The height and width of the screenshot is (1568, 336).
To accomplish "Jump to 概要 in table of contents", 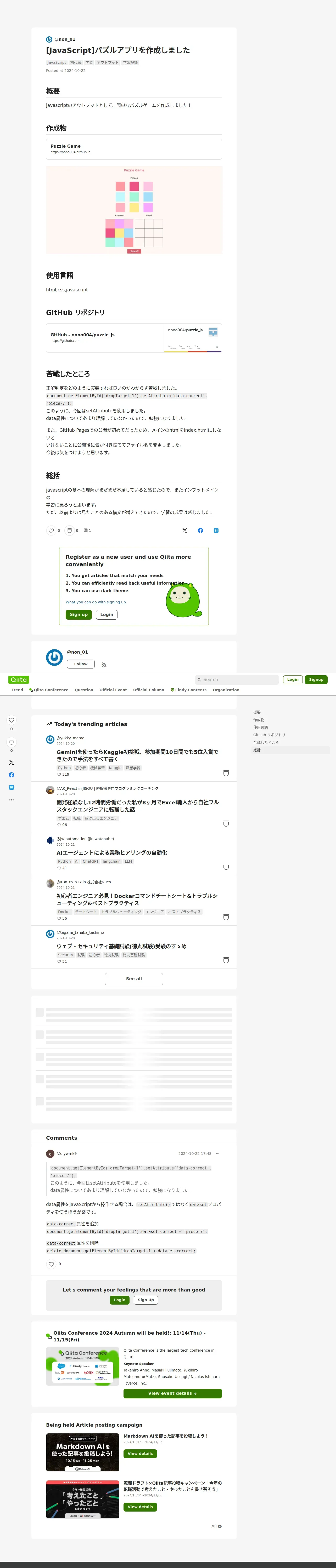I will click(x=257, y=712).
